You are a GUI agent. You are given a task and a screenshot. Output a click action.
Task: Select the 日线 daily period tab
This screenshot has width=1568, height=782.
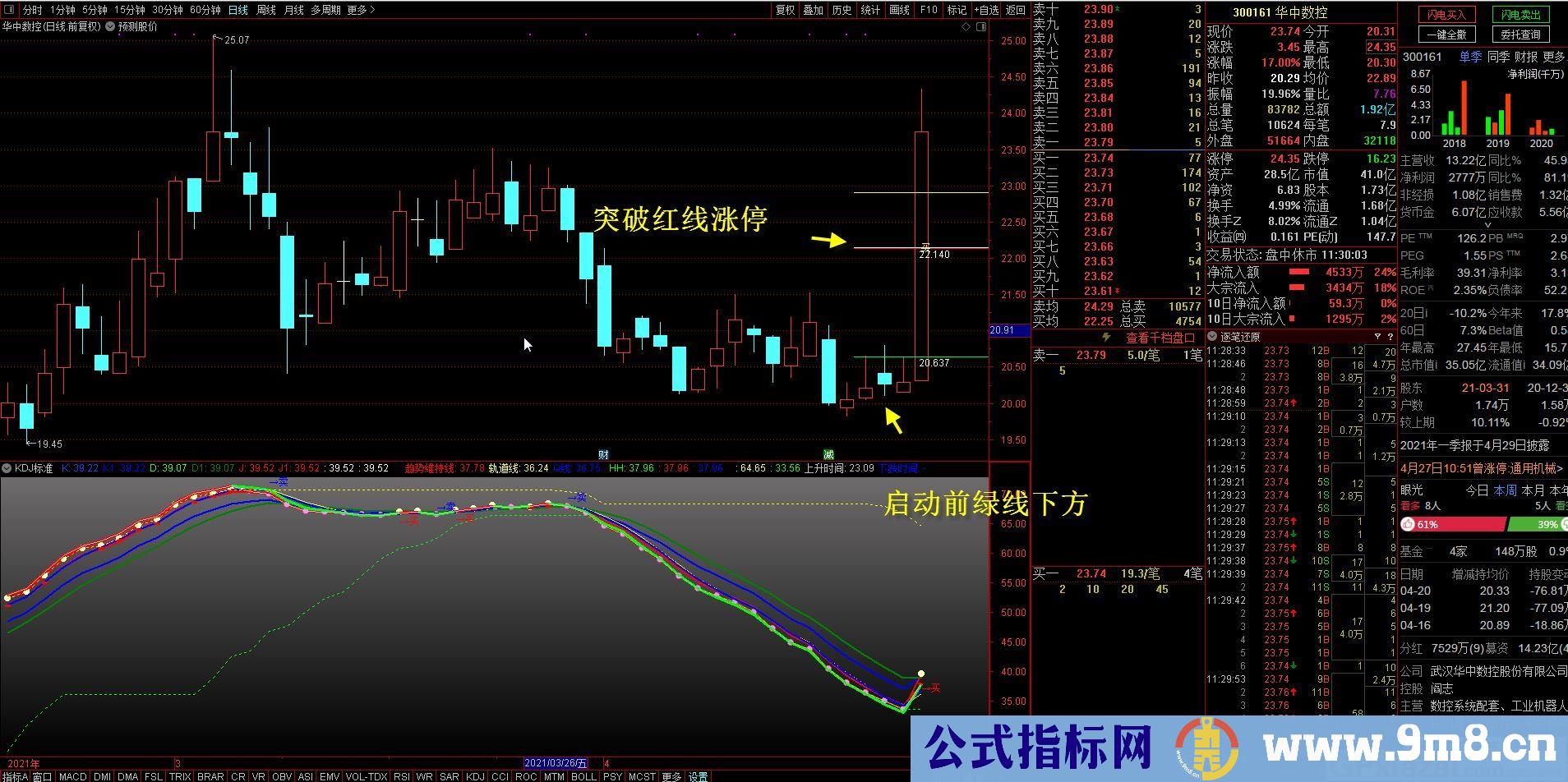click(238, 10)
